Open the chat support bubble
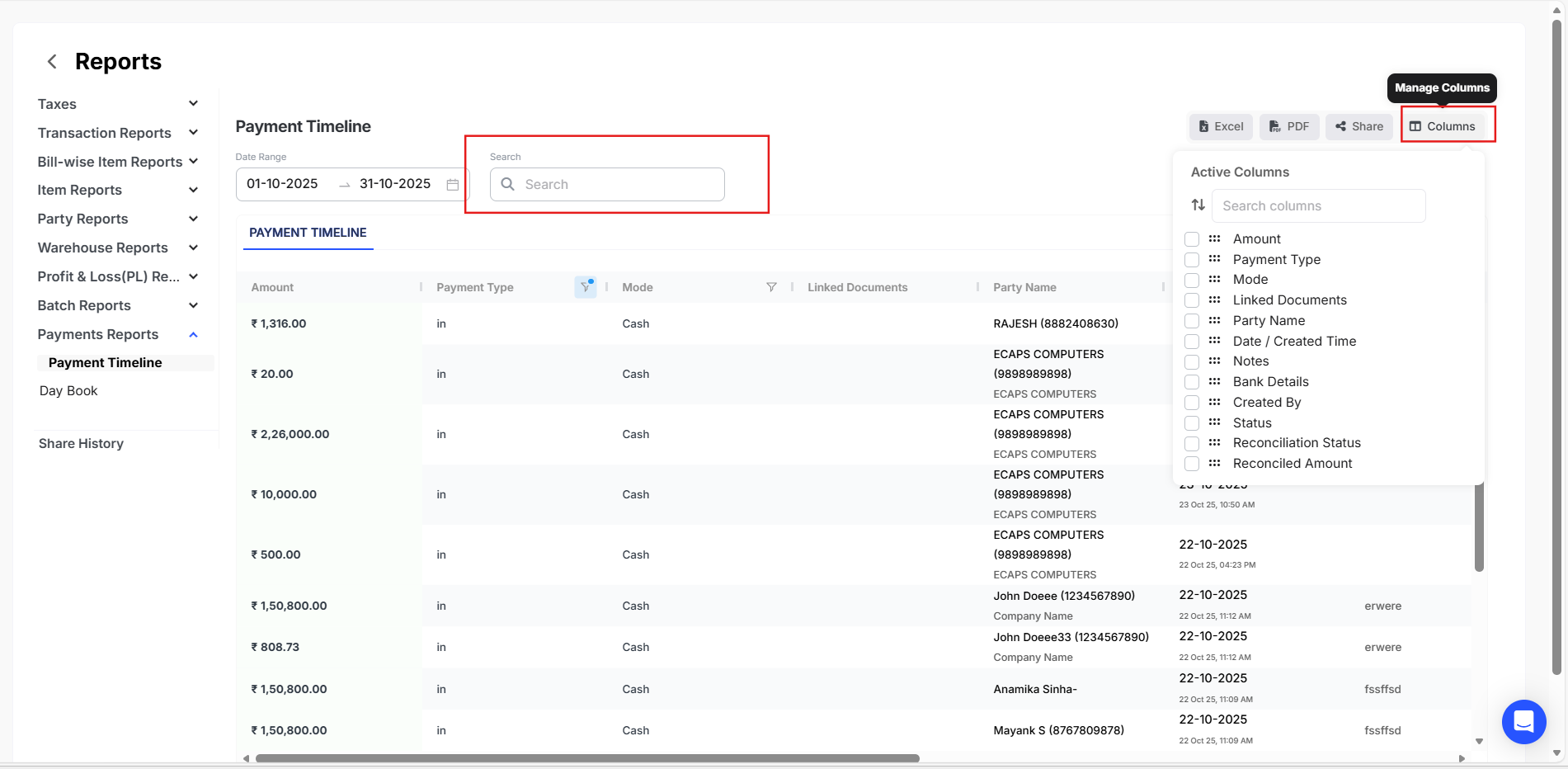This screenshot has width=1568, height=769. [x=1523, y=722]
